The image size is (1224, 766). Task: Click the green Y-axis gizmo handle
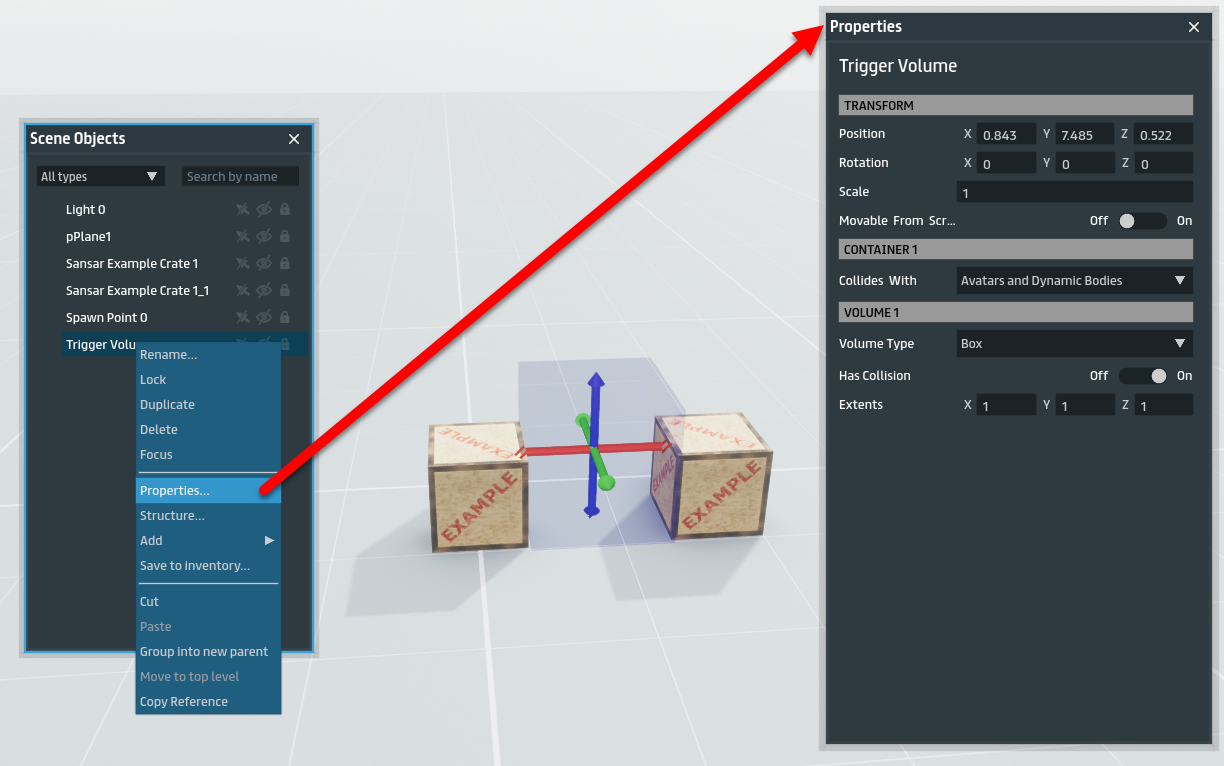pos(605,483)
